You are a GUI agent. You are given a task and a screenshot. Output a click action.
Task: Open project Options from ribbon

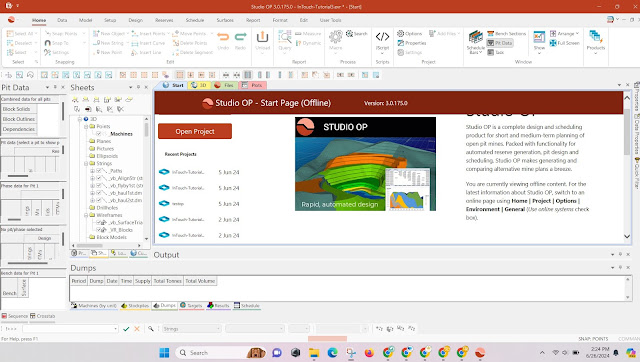pos(409,33)
